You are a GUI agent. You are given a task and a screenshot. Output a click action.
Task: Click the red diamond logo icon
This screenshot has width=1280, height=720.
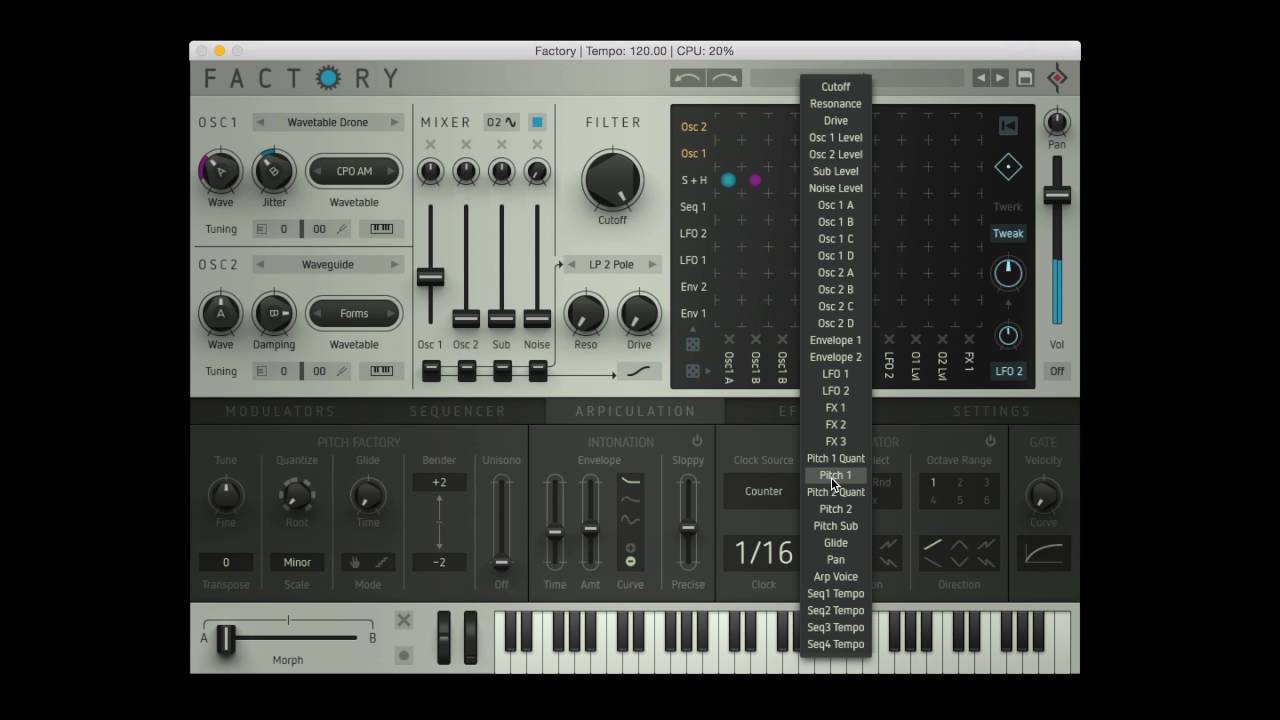tap(1057, 78)
